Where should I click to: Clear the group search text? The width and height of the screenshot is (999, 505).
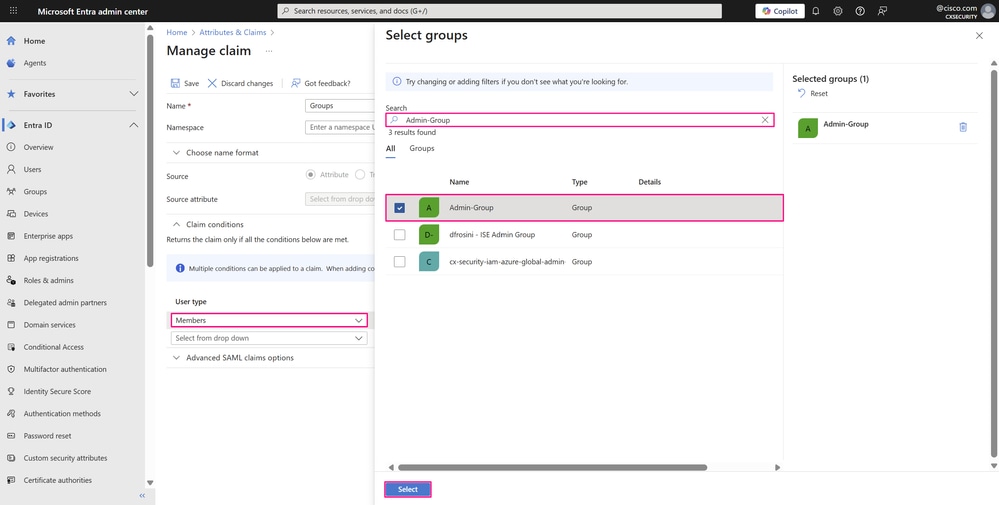click(765, 120)
